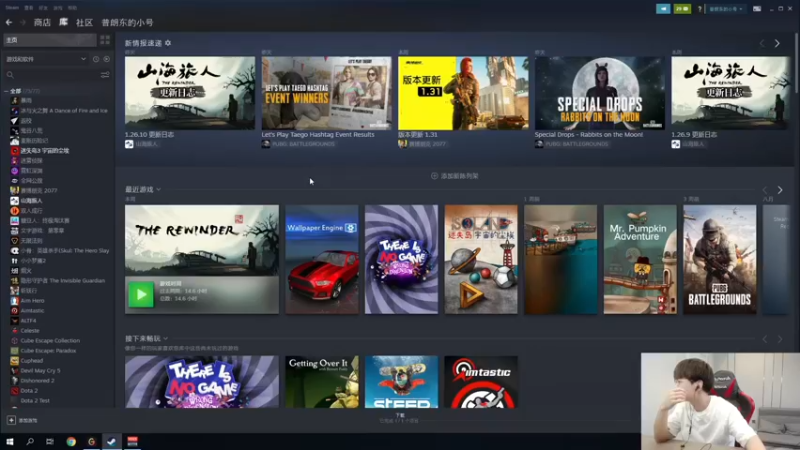This screenshot has height=450, width=800.
Task: Open There Is No Game tile in recent games
Action: point(402,259)
